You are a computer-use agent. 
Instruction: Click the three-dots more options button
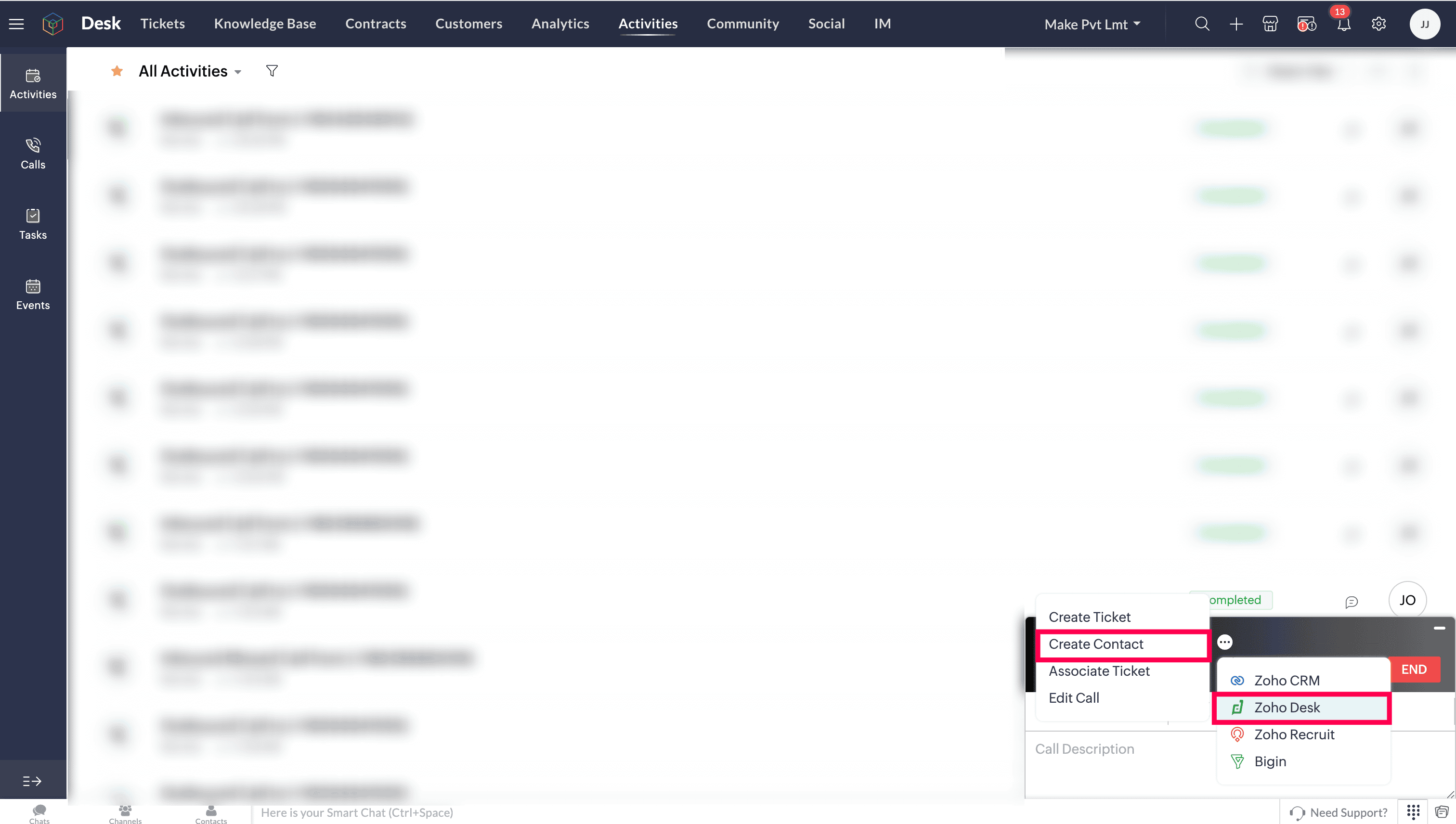click(x=1224, y=642)
